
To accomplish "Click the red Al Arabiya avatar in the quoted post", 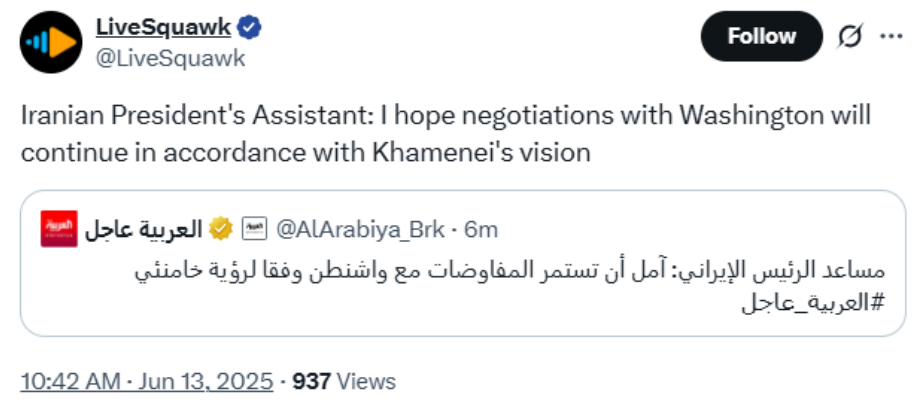I will [59, 229].
